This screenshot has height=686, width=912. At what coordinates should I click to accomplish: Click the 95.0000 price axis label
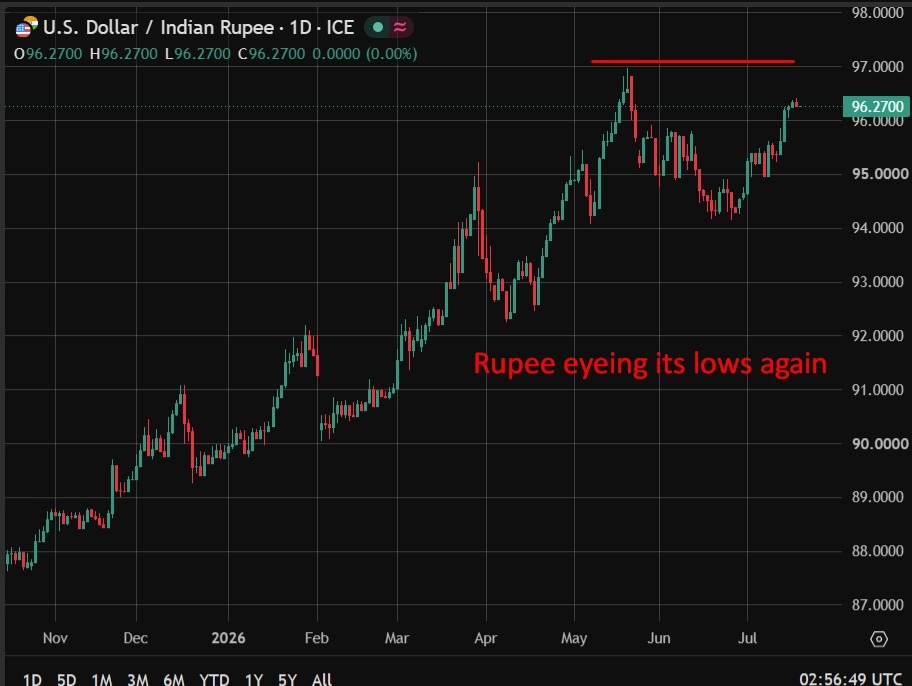[879, 174]
